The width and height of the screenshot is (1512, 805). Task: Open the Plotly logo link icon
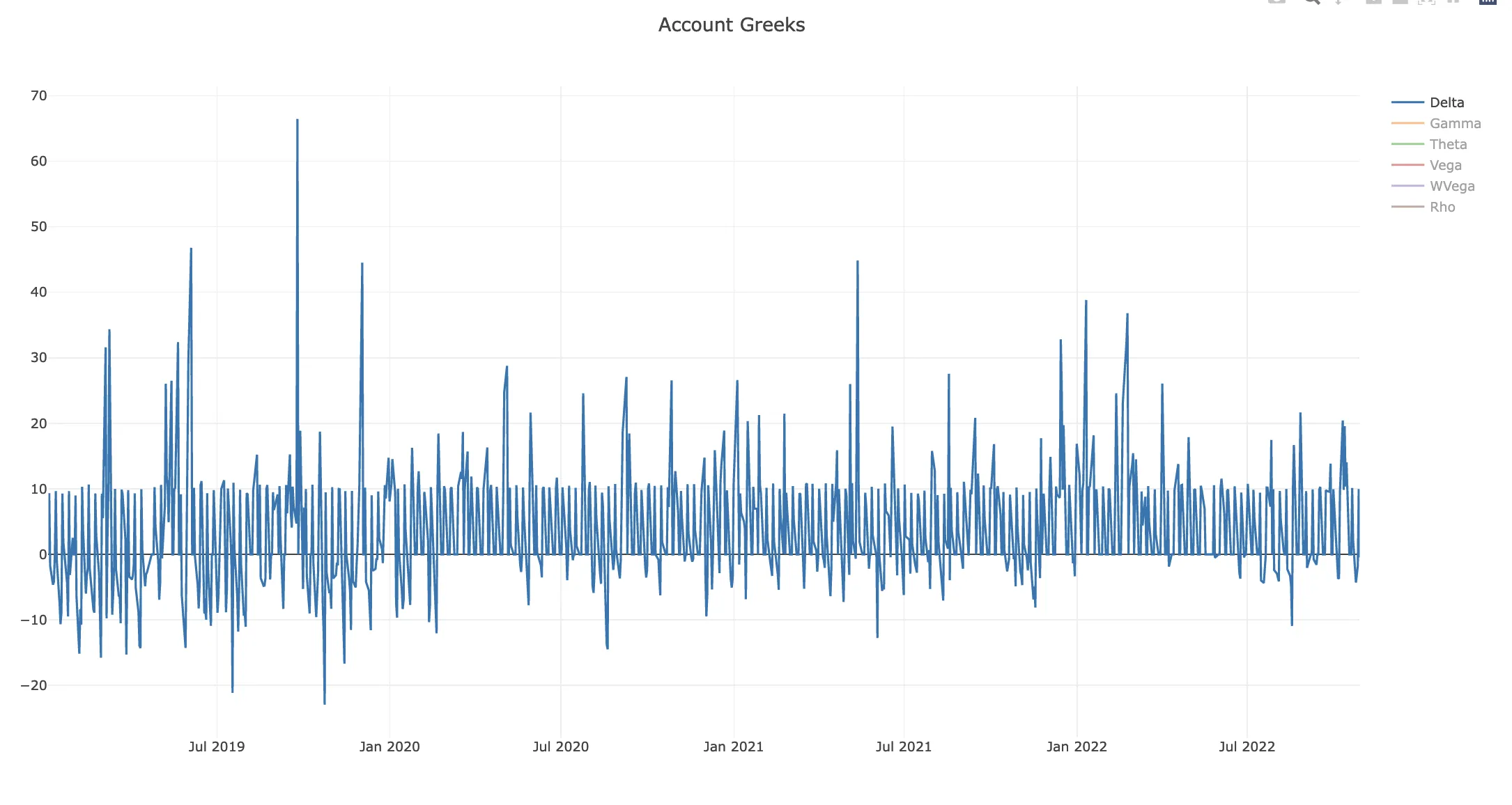[x=1488, y=1]
